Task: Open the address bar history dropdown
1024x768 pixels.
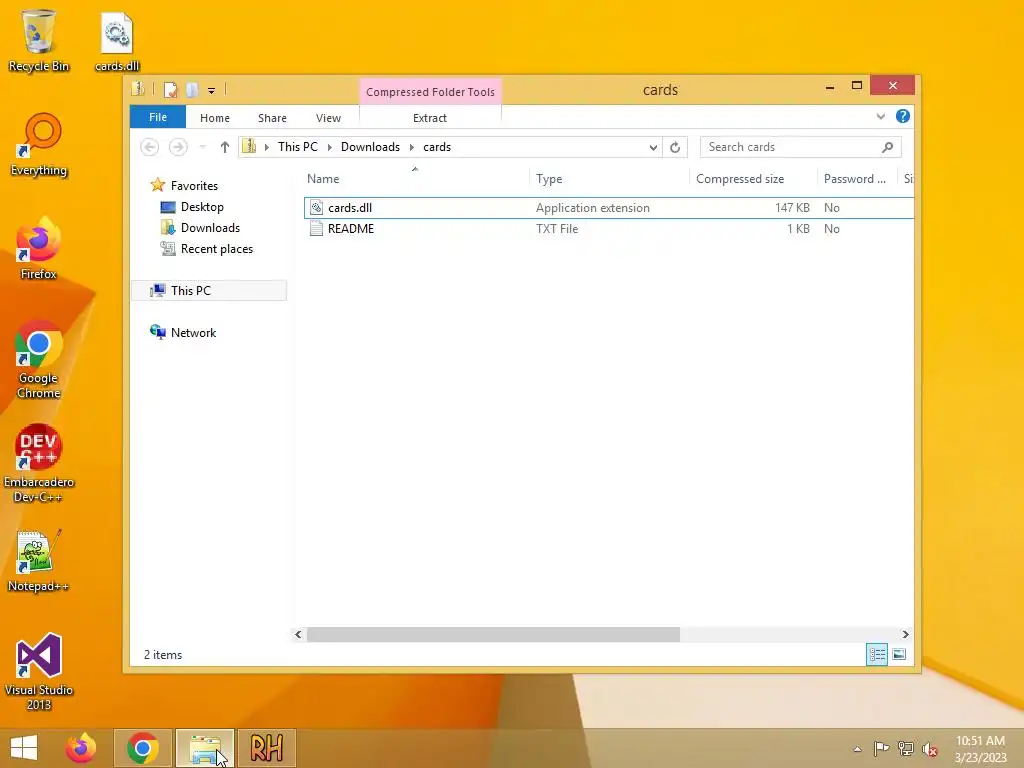Action: point(653,148)
